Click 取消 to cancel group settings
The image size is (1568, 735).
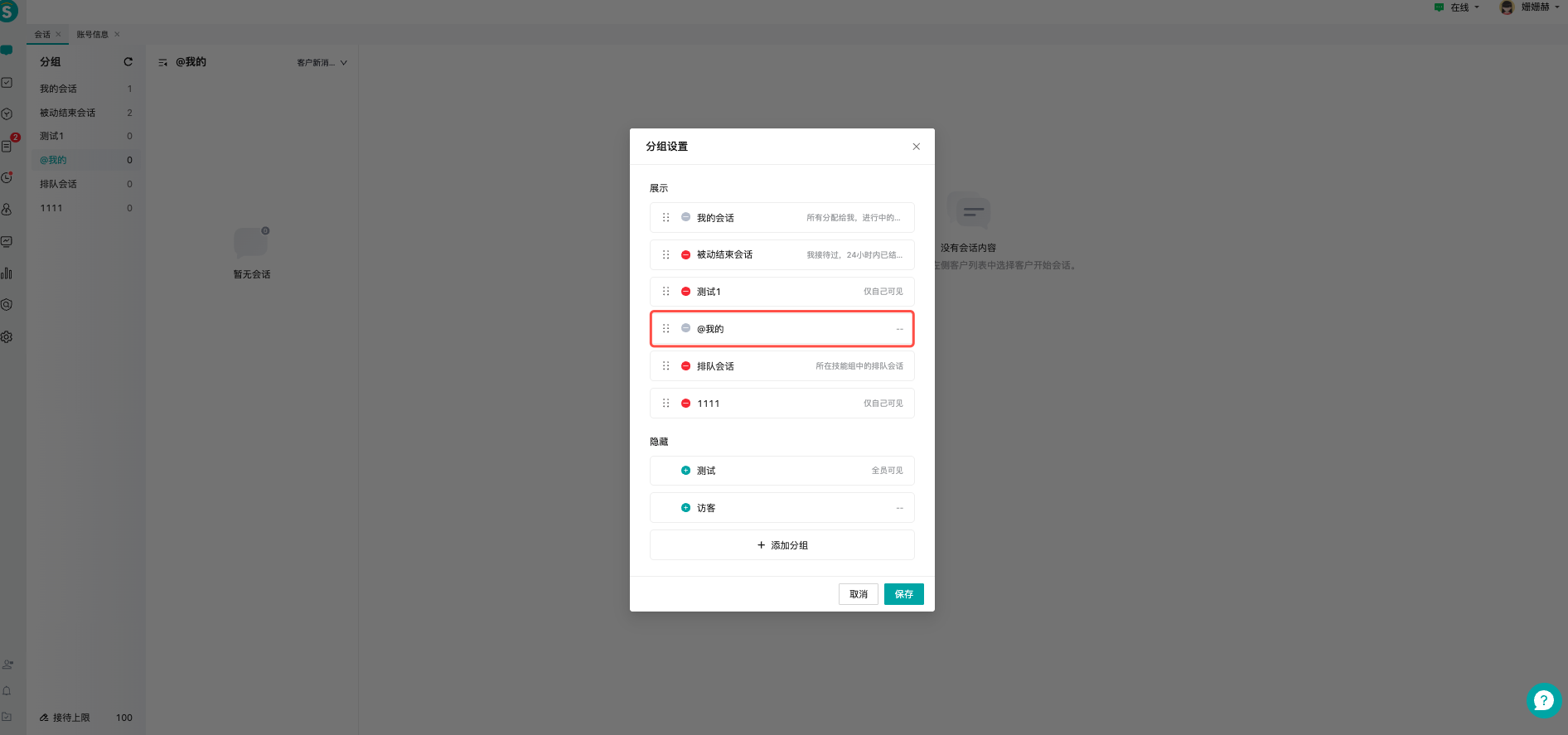click(x=859, y=594)
